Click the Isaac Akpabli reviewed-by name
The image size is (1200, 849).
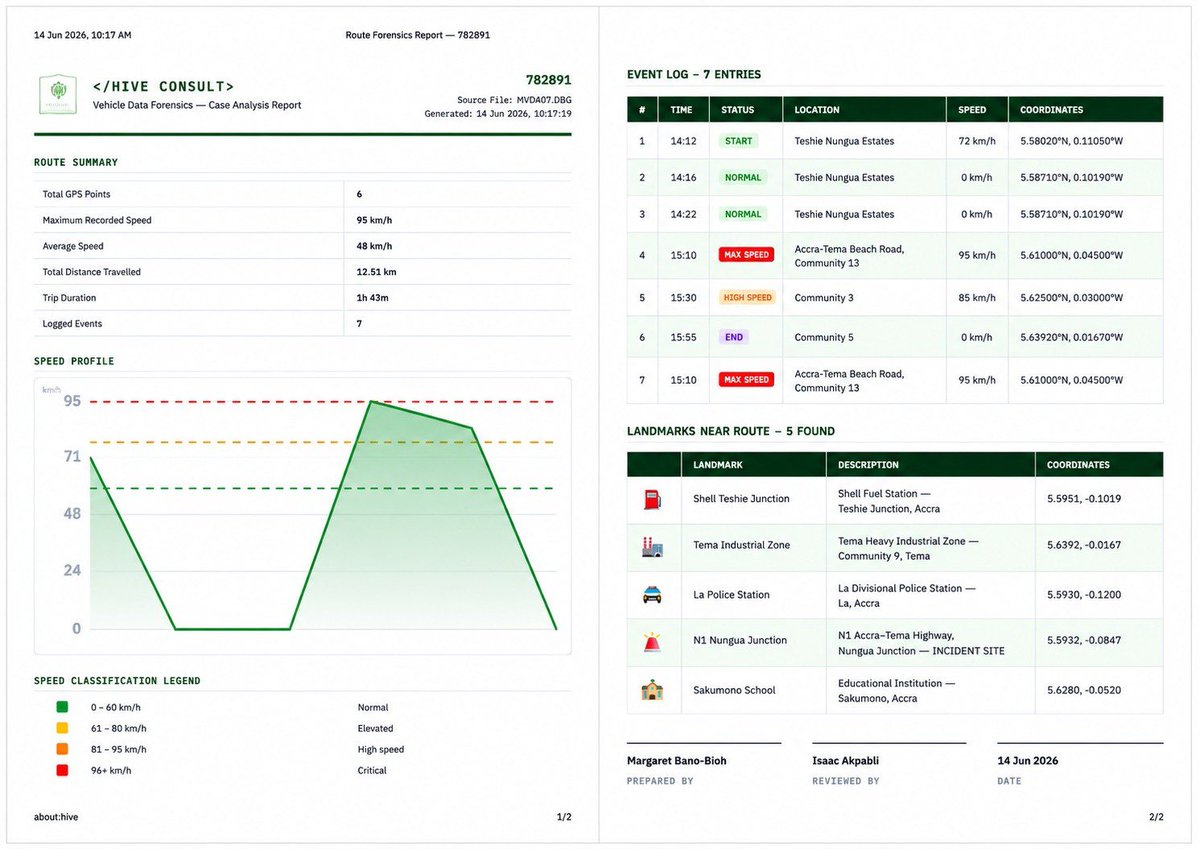(x=846, y=761)
